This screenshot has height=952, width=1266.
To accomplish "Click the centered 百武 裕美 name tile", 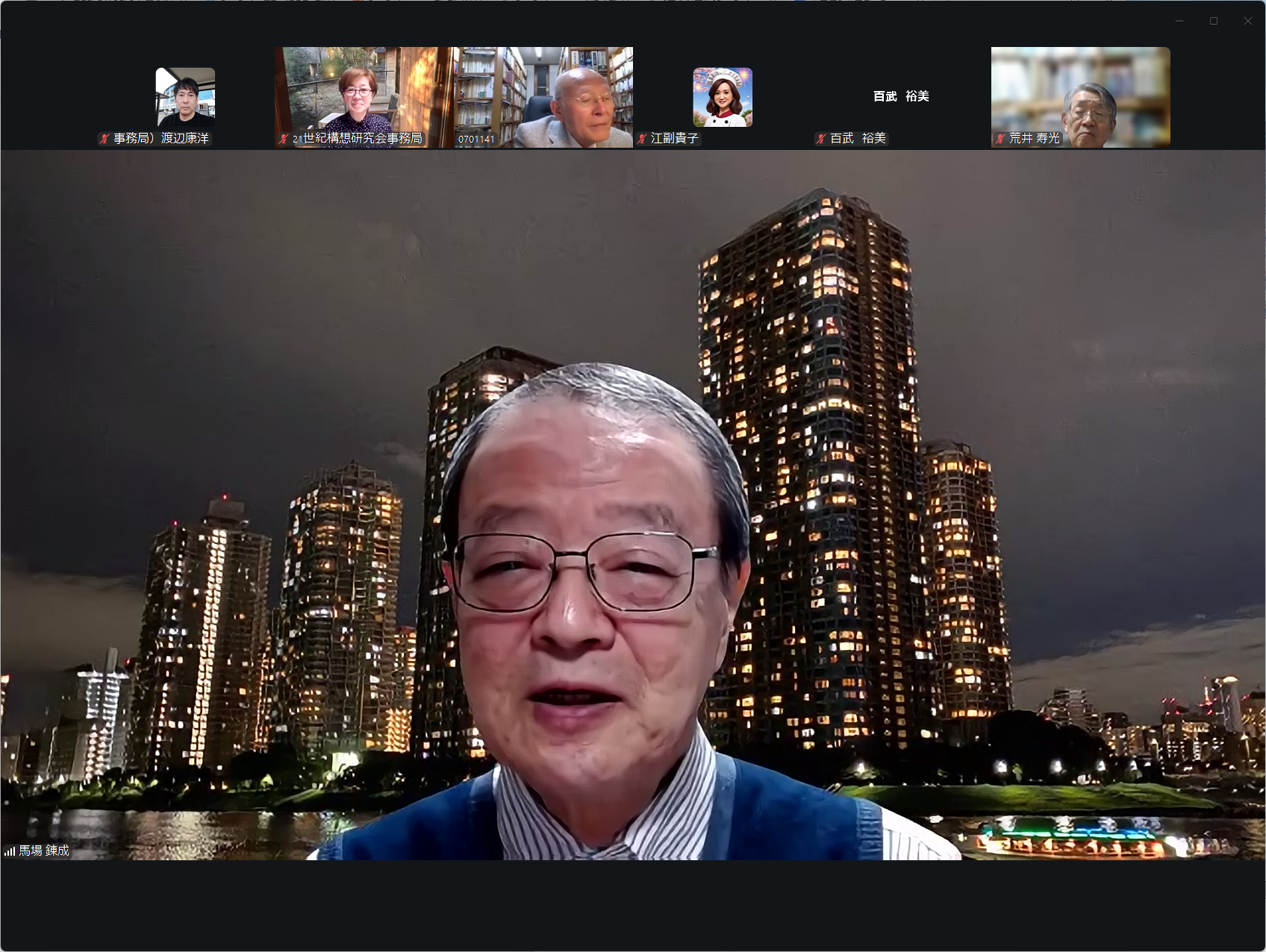I will [901, 96].
